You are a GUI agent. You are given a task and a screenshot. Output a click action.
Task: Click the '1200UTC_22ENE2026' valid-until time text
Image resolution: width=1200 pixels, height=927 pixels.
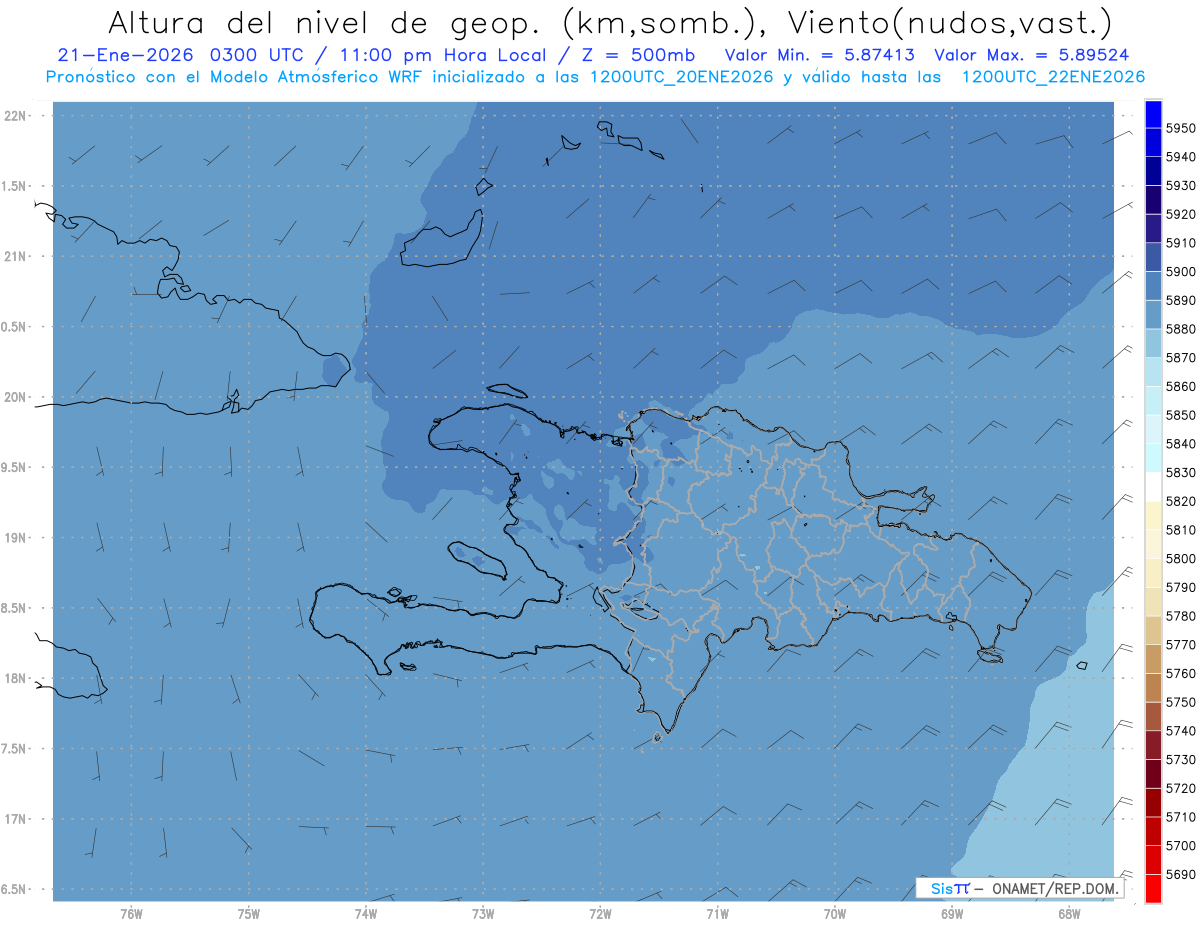pyautogui.click(x=1053, y=77)
